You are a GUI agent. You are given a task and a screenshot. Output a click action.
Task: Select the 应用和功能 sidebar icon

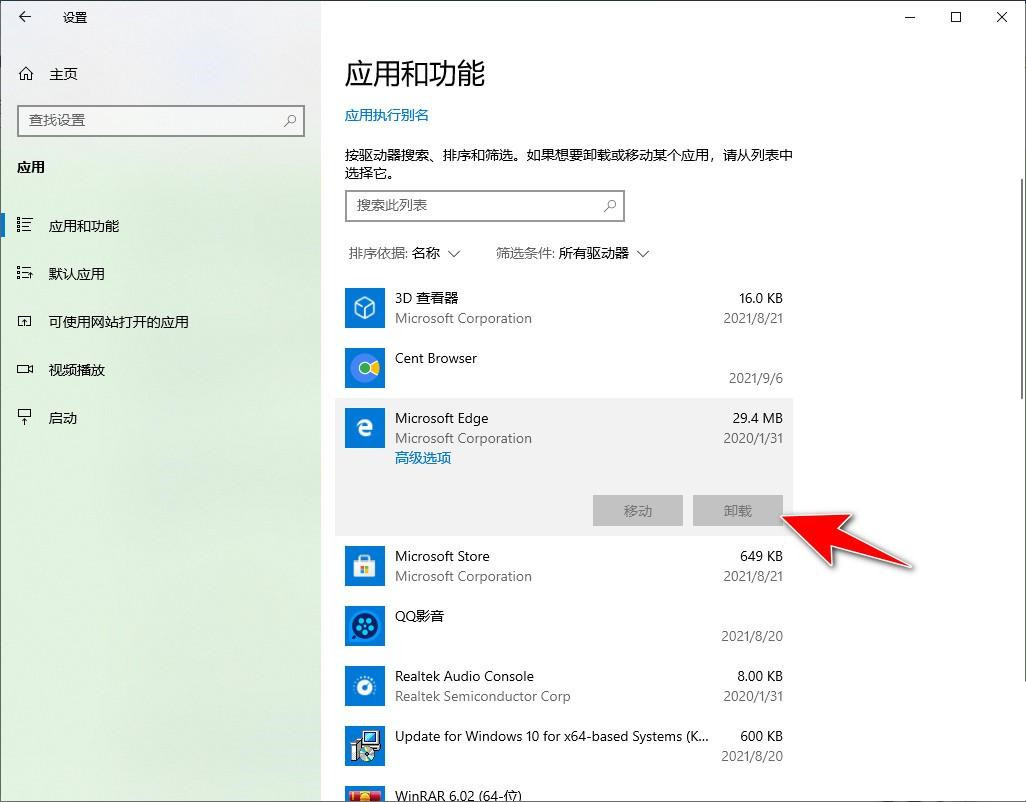[24, 226]
